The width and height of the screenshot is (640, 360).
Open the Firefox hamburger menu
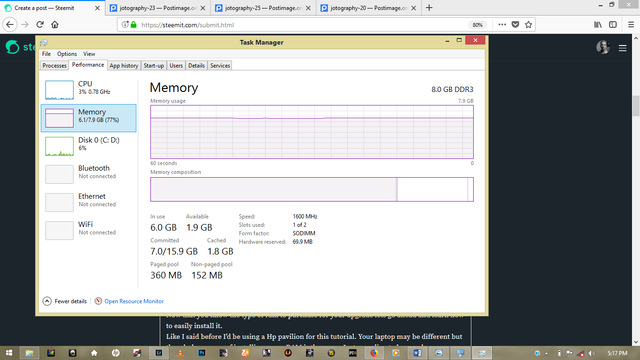[631, 24]
